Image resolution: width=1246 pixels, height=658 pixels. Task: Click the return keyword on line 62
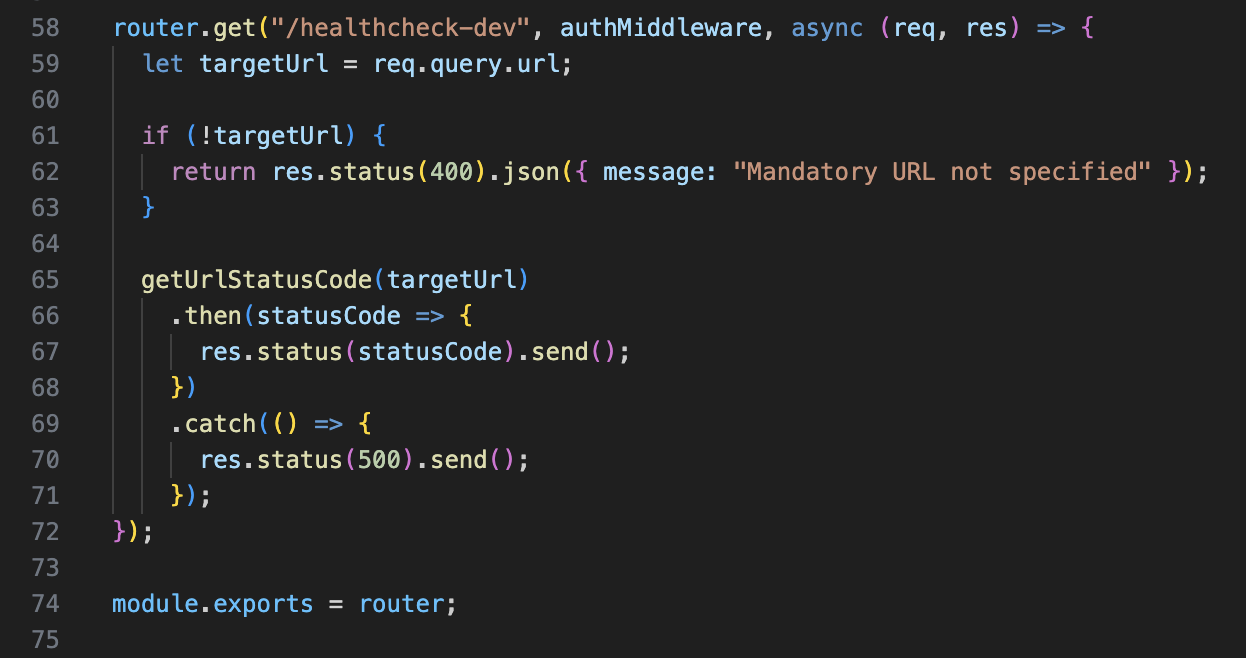pyautogui.click(x=213, y=171)
